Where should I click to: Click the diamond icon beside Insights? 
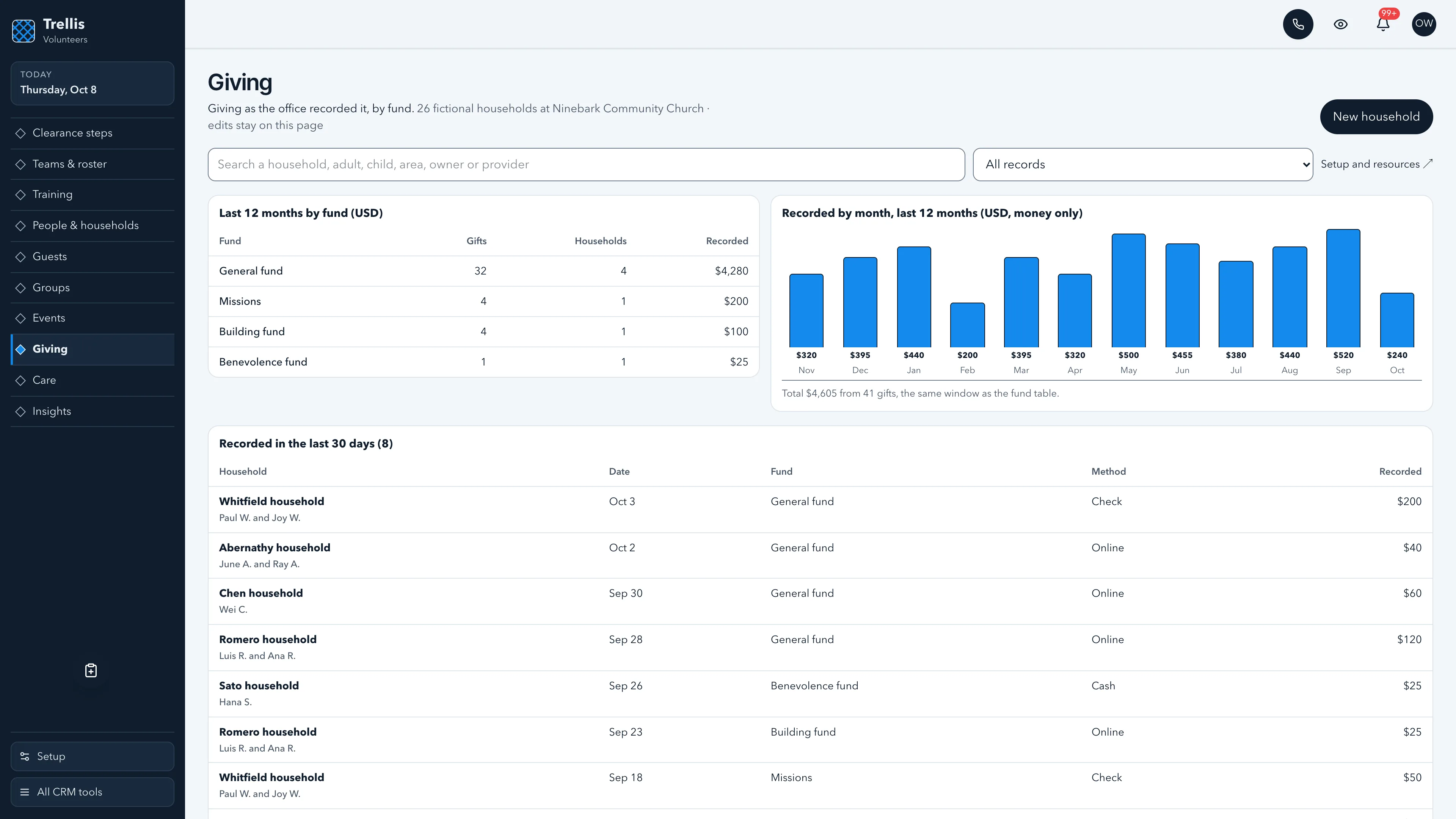[20, 411]
